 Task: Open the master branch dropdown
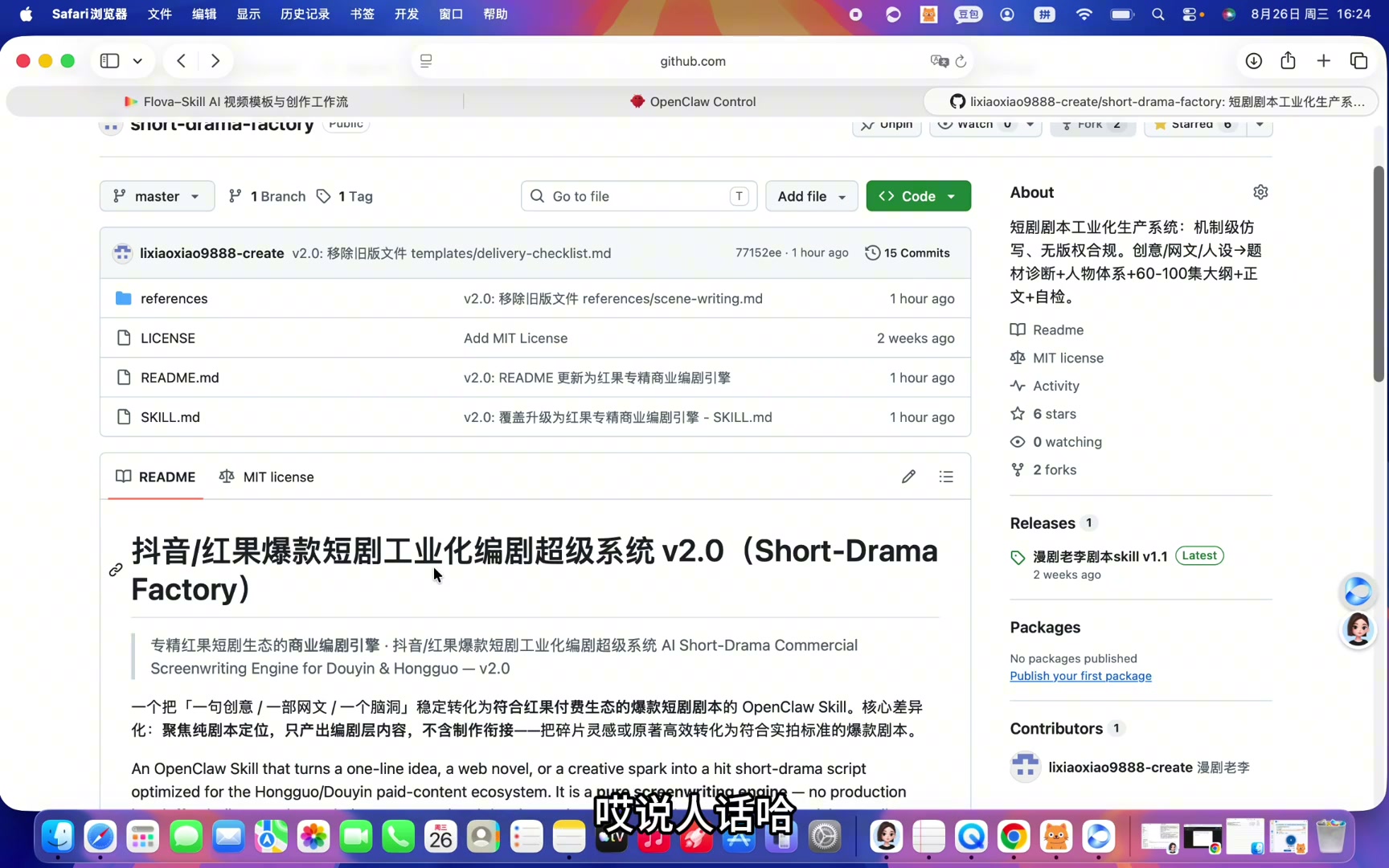point(157,196)
